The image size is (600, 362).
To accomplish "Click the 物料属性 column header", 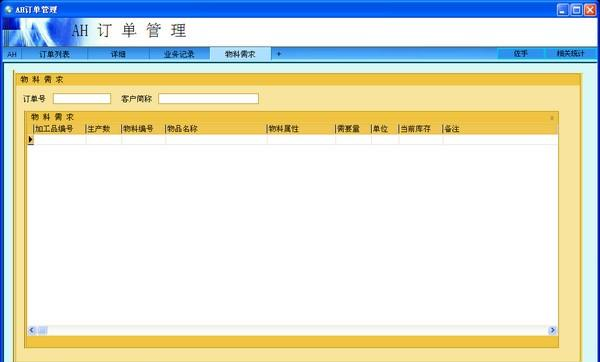I will (x=301, y=129).
